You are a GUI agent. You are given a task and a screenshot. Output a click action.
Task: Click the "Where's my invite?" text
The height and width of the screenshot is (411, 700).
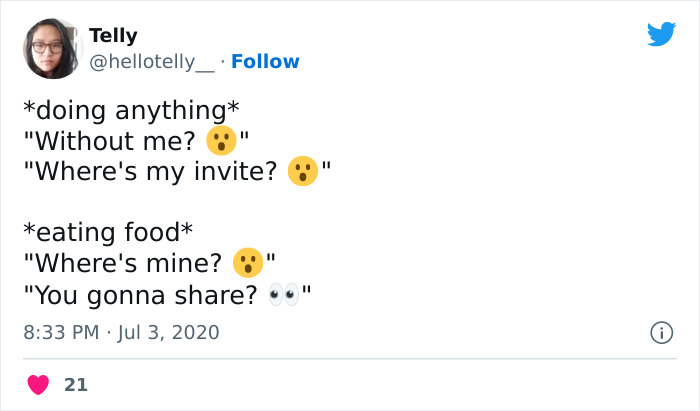(150, 172)
